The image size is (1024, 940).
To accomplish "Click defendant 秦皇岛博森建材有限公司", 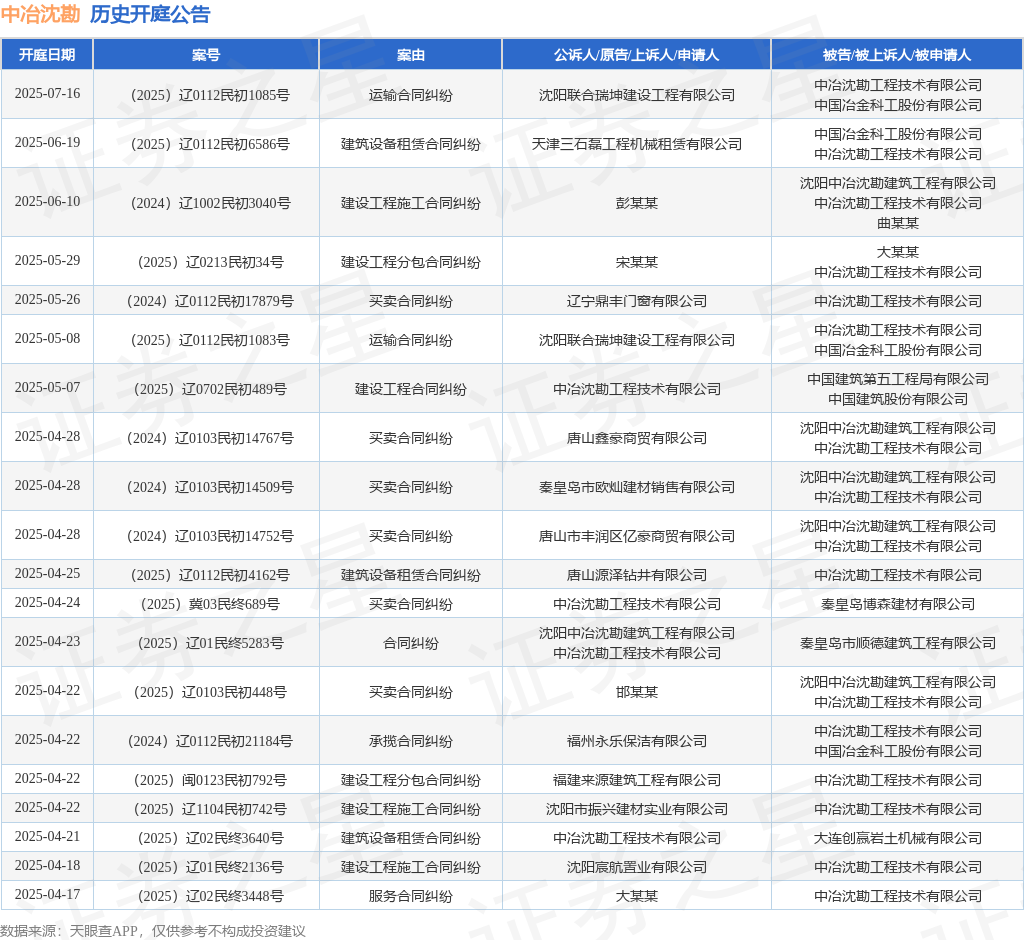I will coord(898,604).
